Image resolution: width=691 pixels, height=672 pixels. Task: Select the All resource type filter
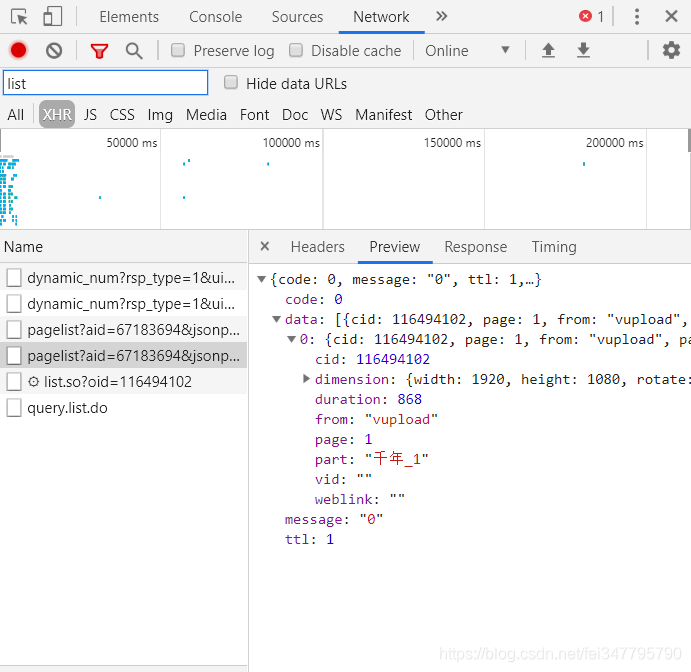(16, 115)
